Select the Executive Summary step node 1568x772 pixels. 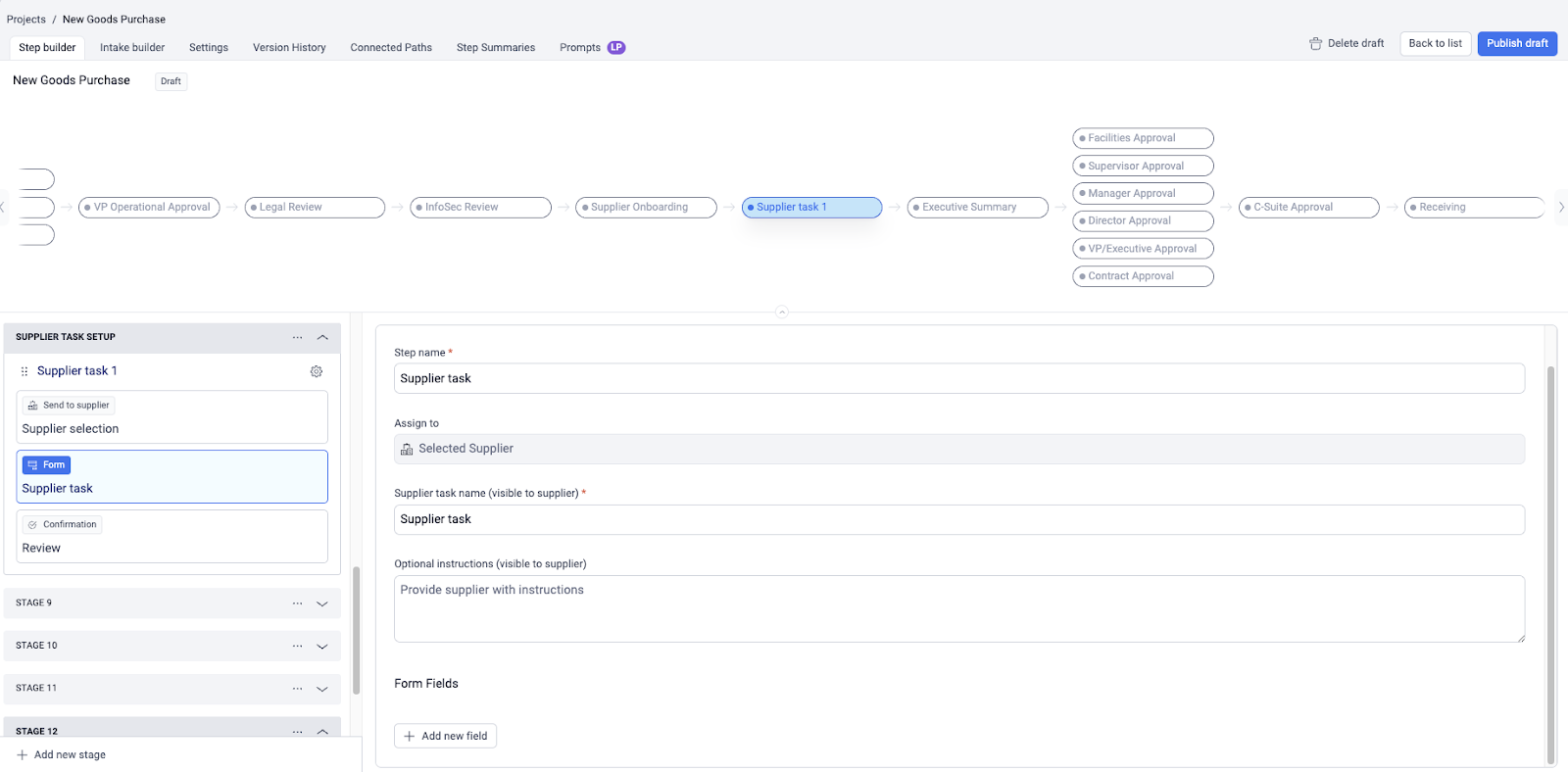(977, 208)
